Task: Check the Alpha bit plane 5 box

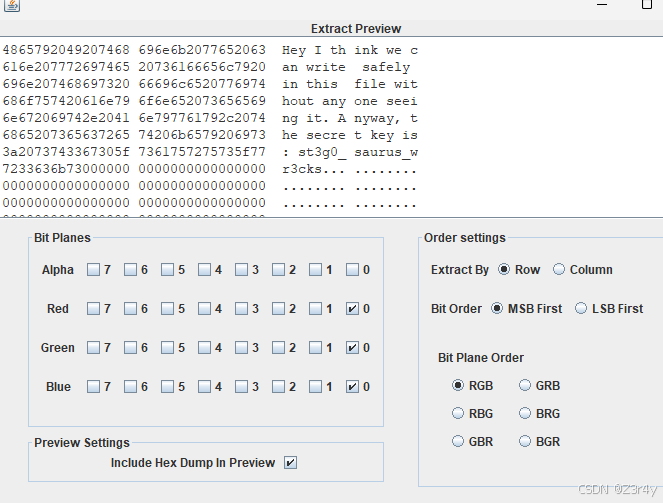Action: point(167,270)
